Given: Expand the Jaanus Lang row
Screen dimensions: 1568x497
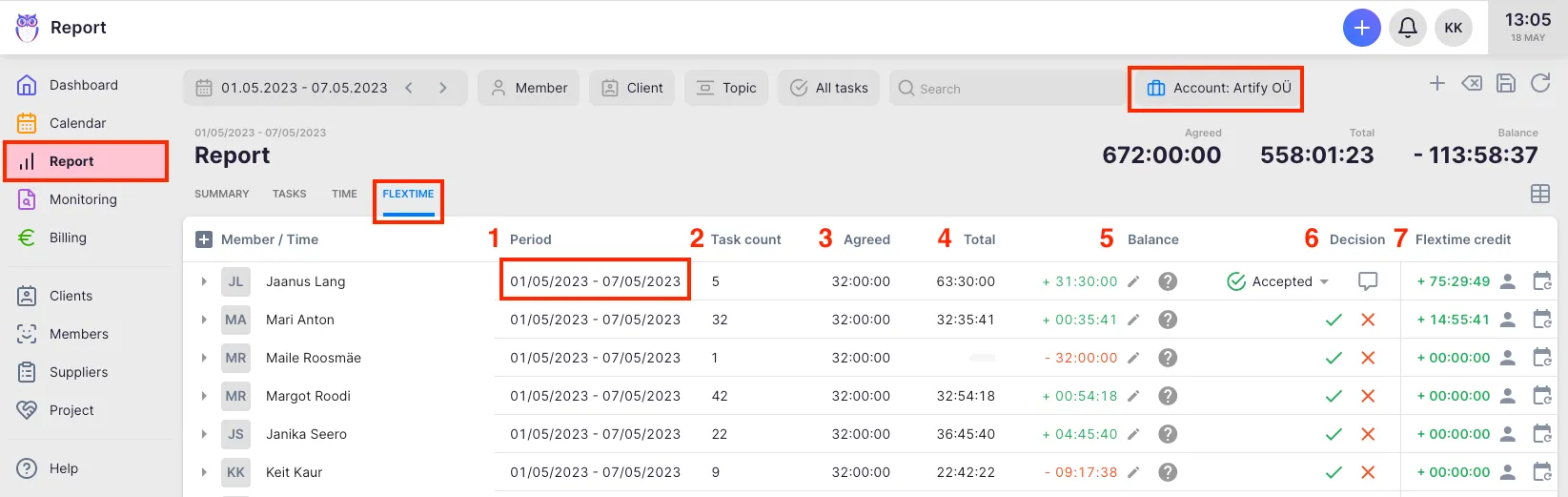Looking at the screenshot, I should point(204,281).
